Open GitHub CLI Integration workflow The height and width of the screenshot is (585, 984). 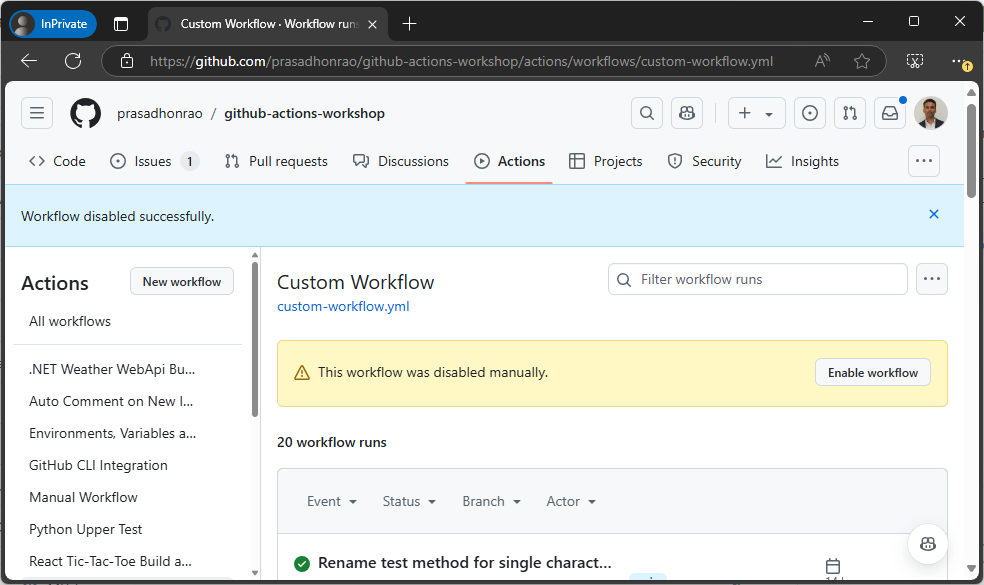point(99,465)
